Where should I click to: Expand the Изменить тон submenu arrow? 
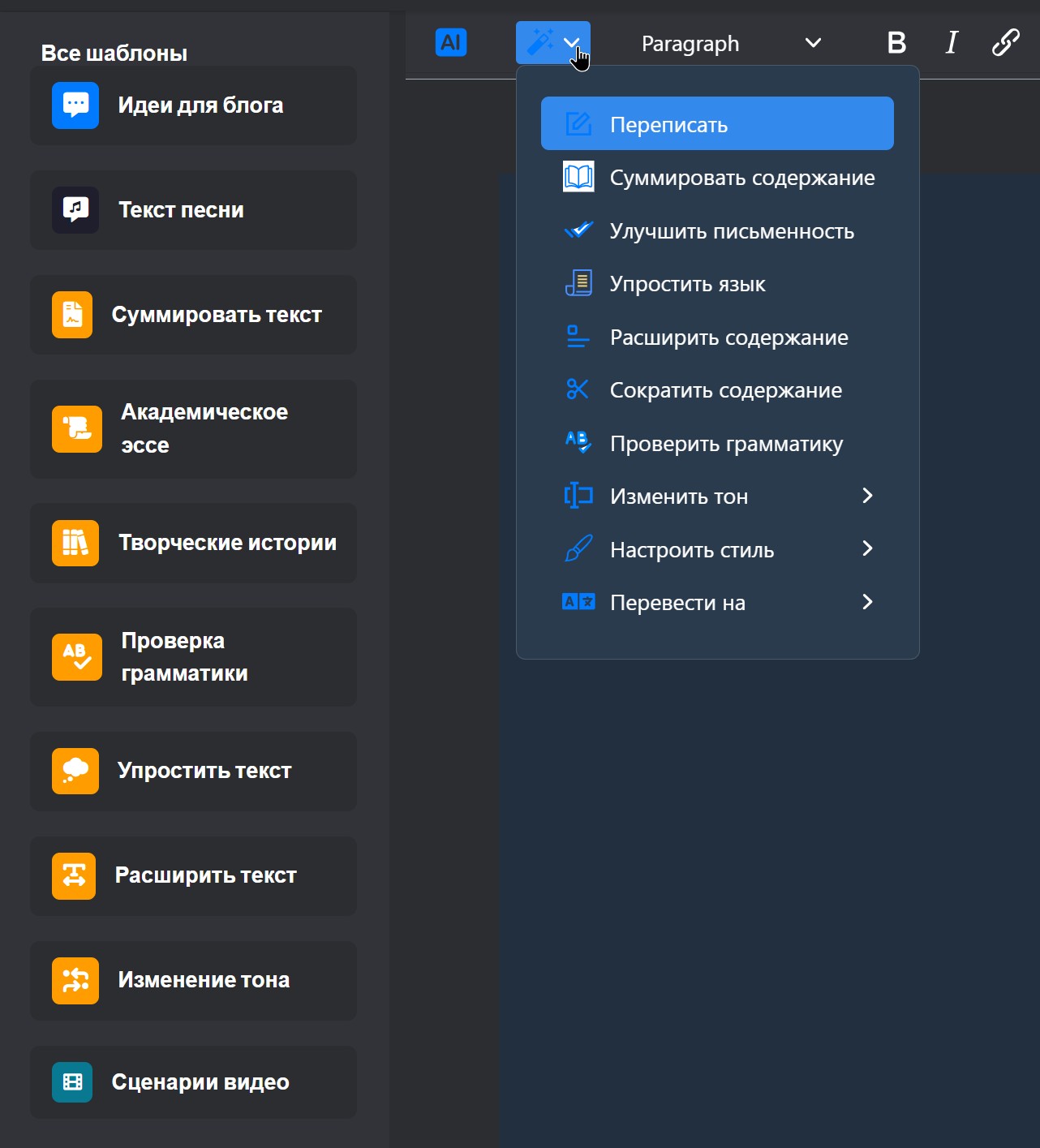(x=867, y=496)
